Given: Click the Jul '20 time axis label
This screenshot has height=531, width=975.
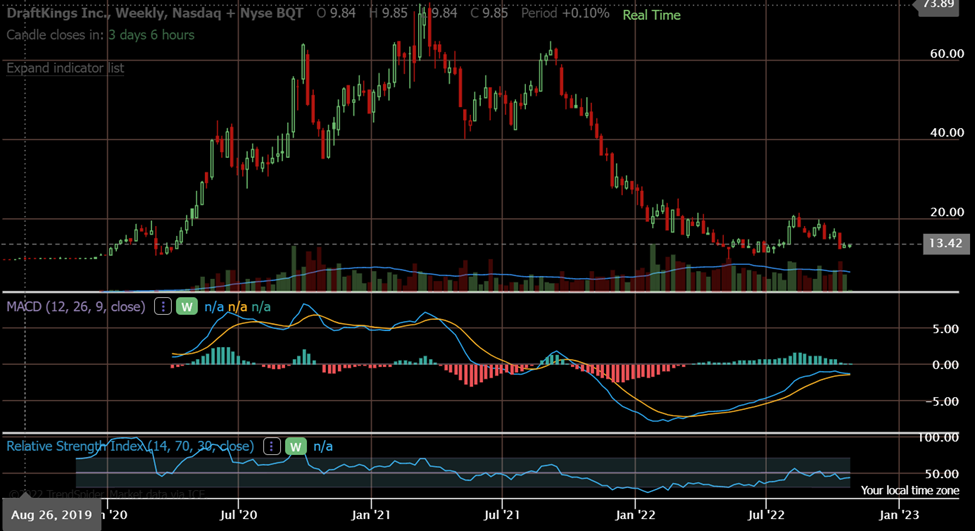Looking at the screenshot, I should click(x=239, y=515).
